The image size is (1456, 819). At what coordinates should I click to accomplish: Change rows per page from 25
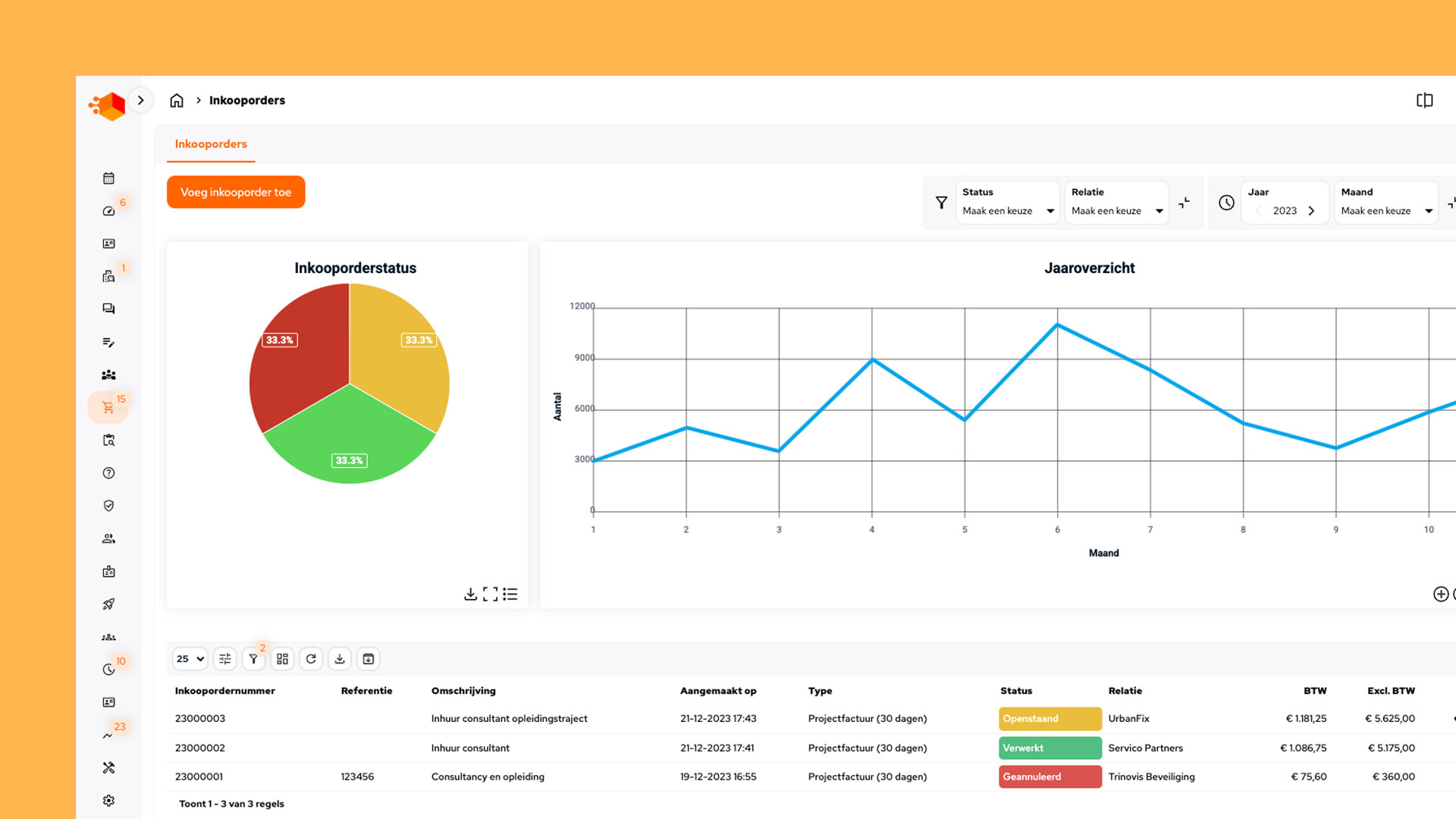coord(190,659)
